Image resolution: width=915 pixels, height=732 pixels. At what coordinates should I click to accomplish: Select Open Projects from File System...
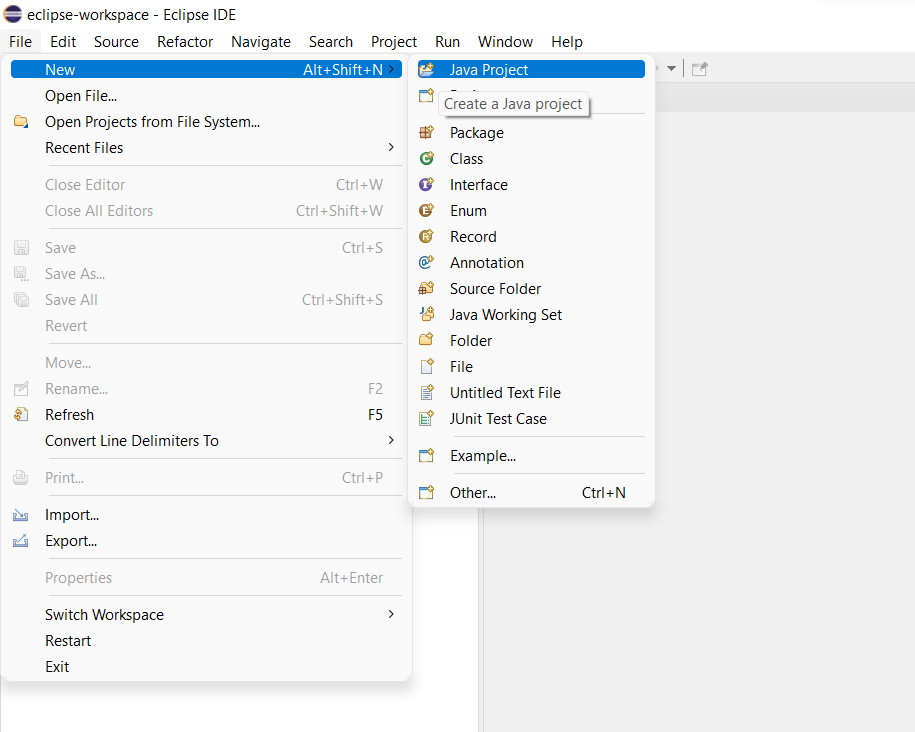coord(207,121)
